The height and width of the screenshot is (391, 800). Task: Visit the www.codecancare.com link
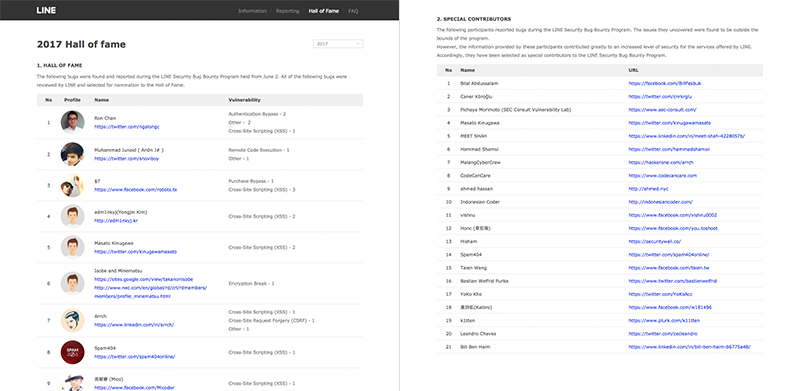click(x=663, y=176)
